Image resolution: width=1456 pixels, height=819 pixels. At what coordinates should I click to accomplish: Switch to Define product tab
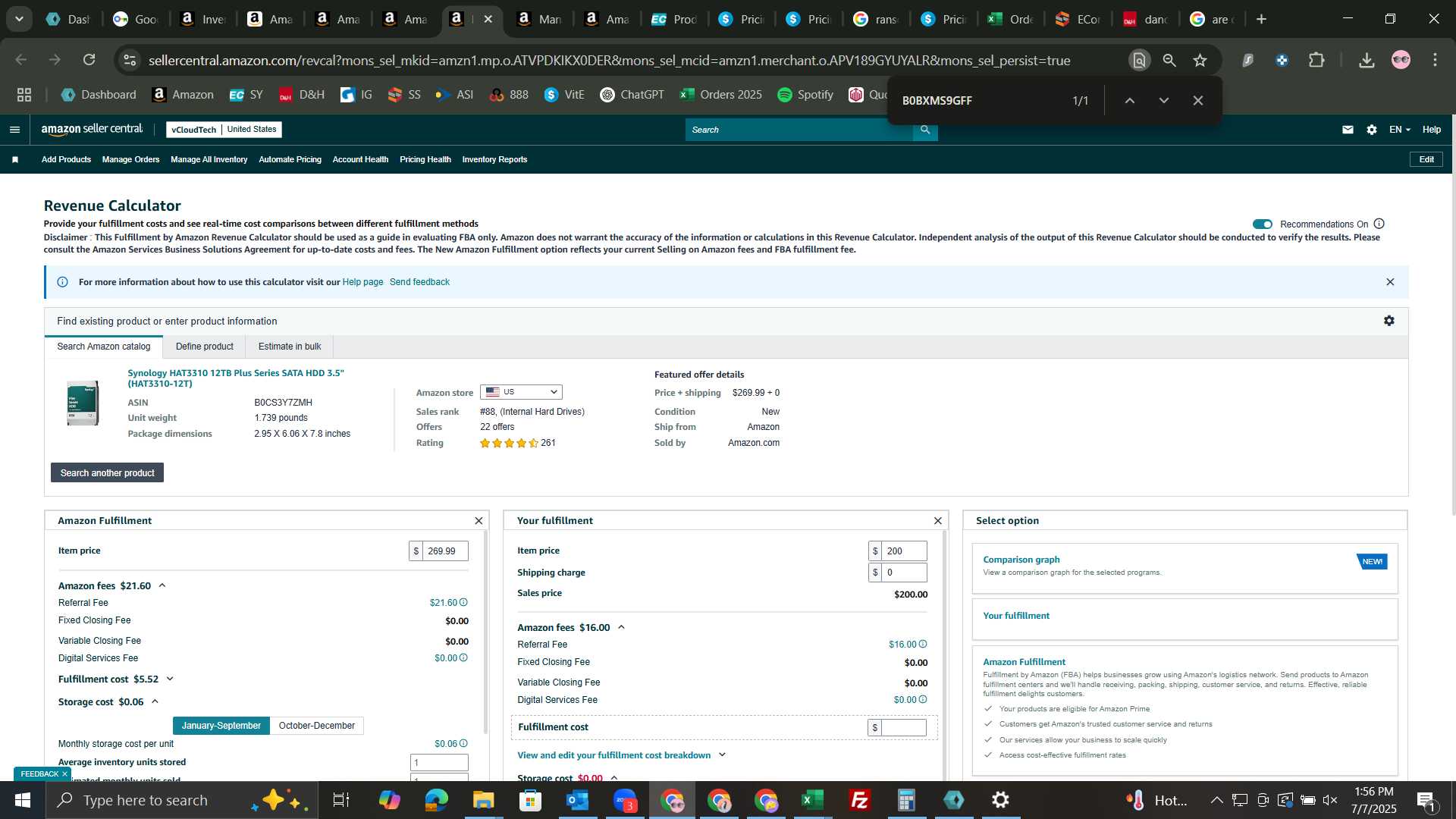(x=205, y=347)
